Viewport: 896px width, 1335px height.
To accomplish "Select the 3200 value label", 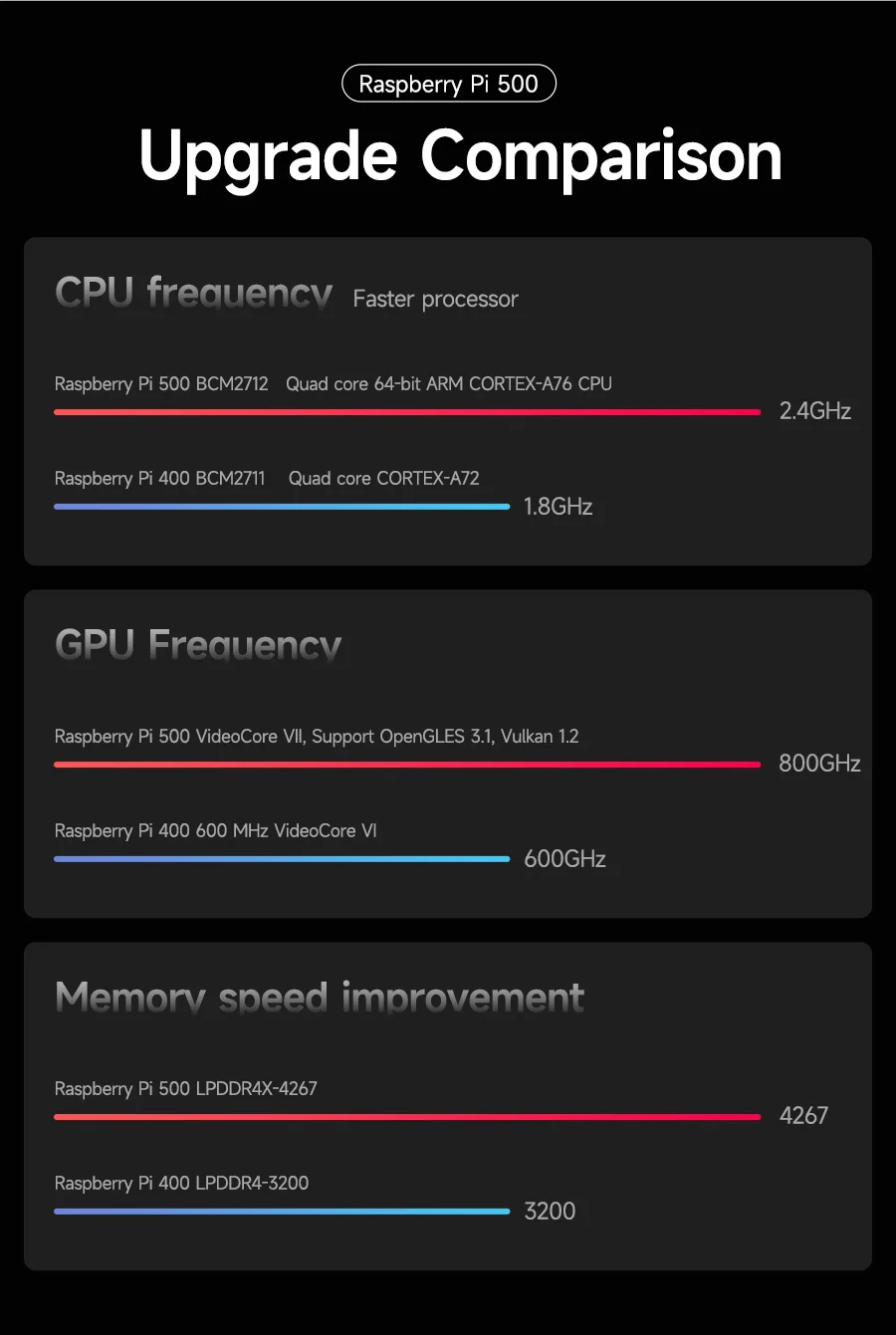I will (x=550, y=1212).
